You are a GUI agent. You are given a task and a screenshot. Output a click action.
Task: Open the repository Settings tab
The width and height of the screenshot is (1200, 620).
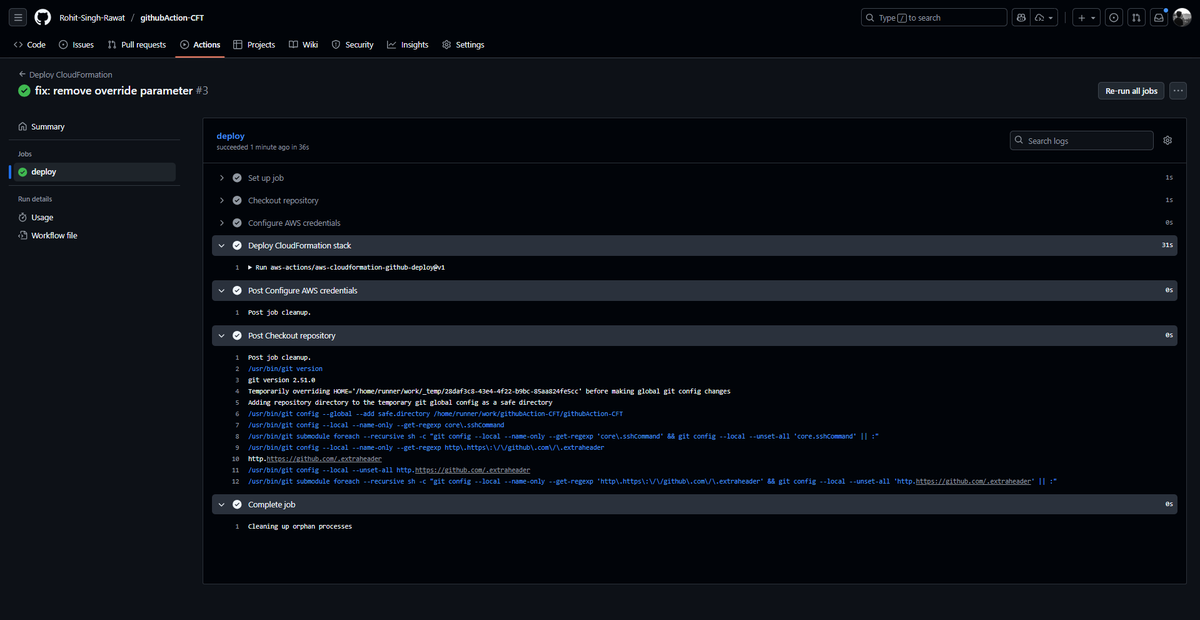coord(463,45)
